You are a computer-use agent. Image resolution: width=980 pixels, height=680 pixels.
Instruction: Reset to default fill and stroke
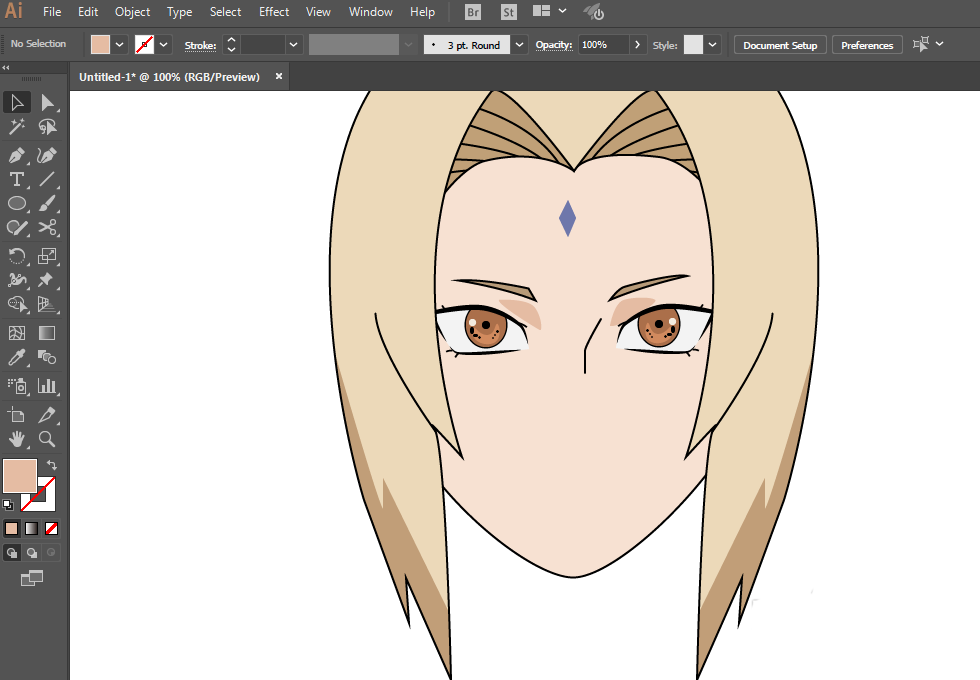pos(8,504)
